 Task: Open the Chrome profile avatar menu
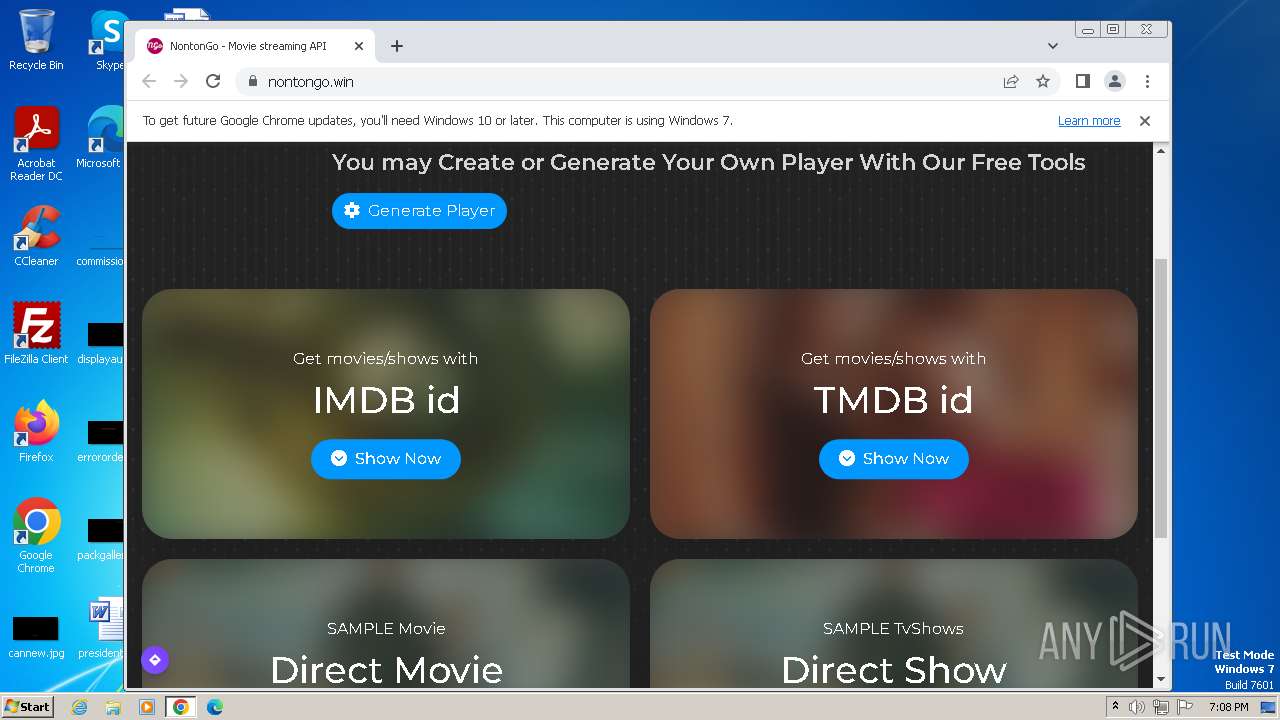pos(1114,81)
